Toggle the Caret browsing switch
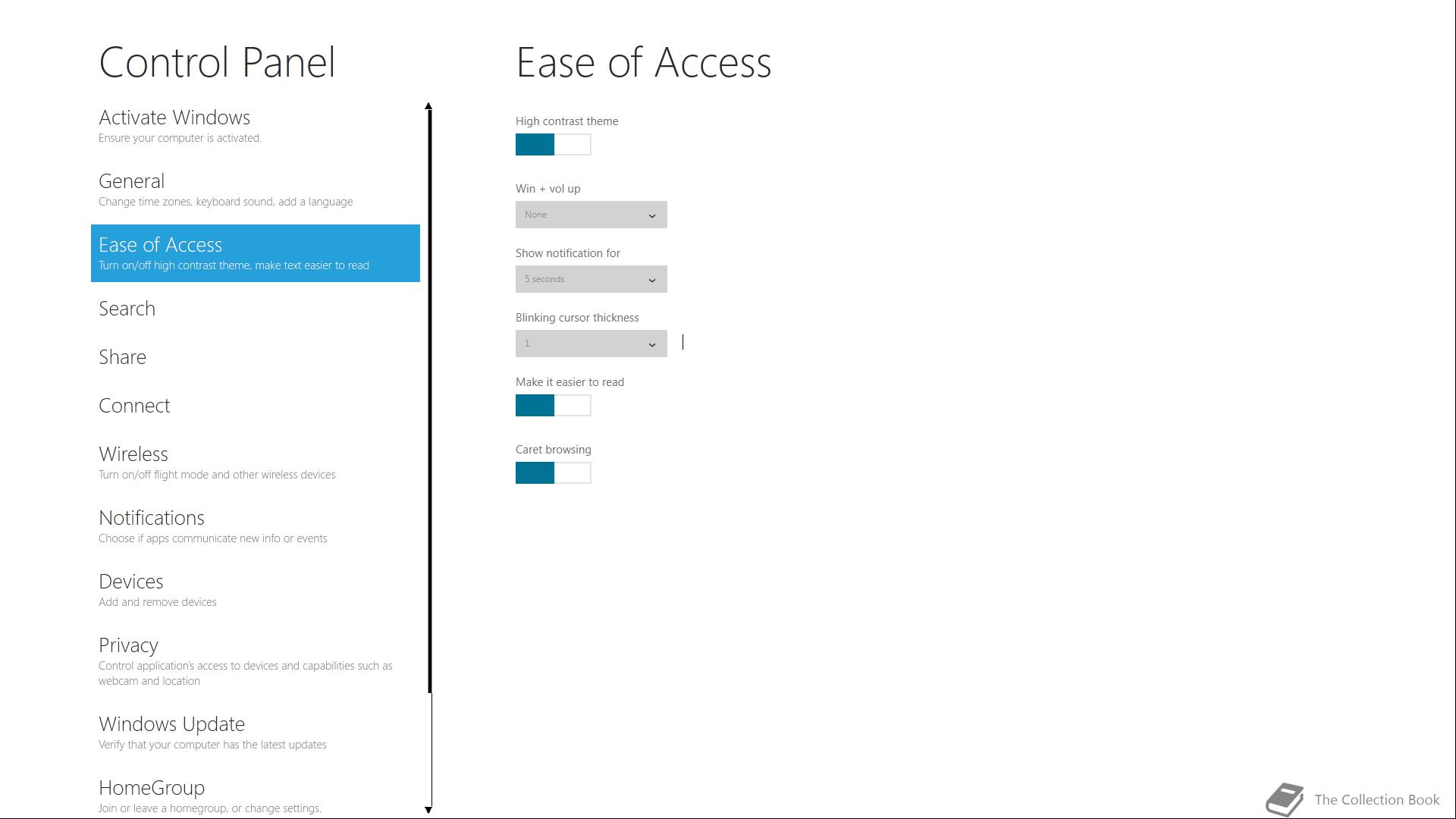 click(x=553, y=473)
